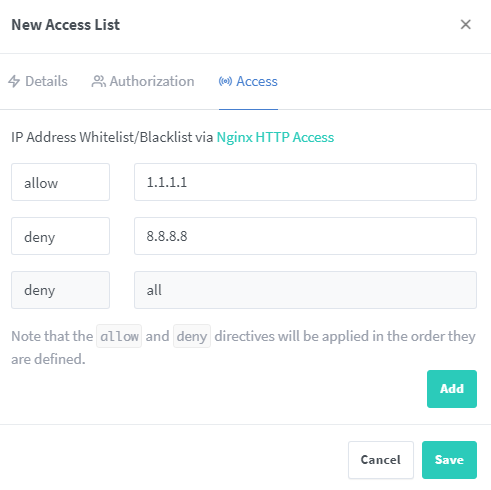This screenshot has height=490, width=491.
Task: Save the access list
Action: tap(449, 460)
